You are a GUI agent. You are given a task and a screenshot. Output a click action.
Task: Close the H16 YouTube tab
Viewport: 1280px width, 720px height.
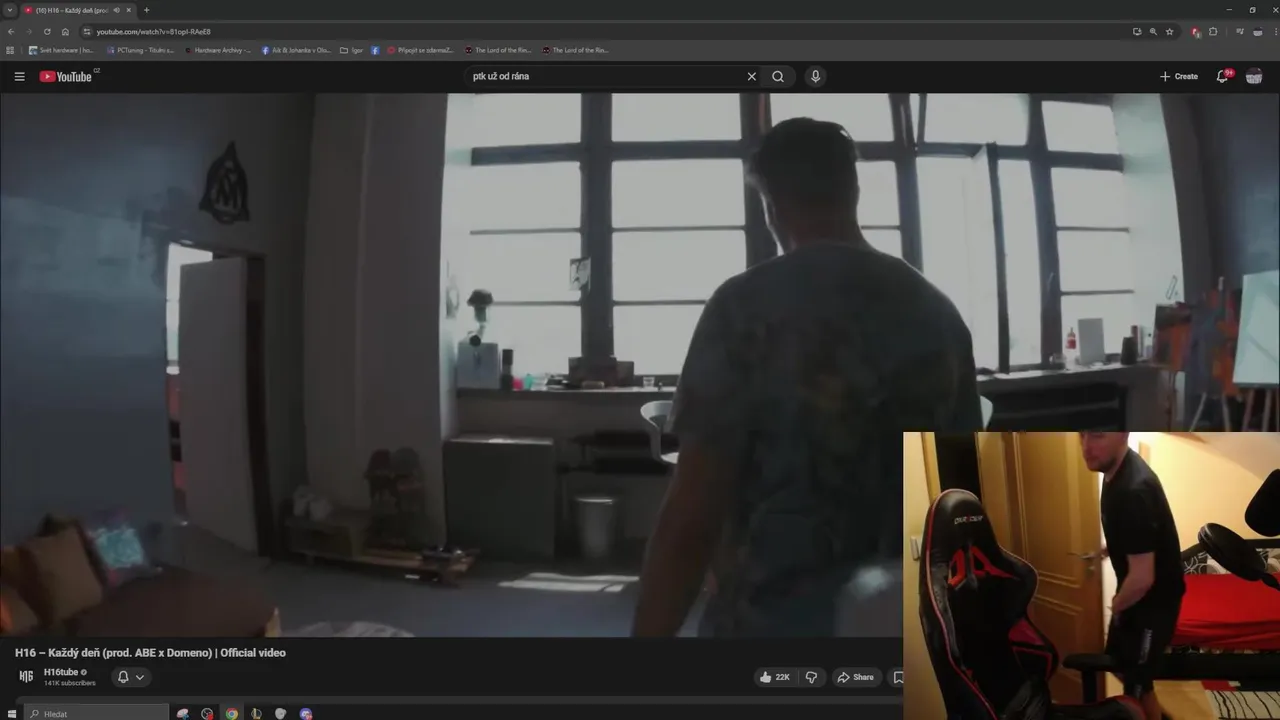pyautogui.click(x=128, y=10)
